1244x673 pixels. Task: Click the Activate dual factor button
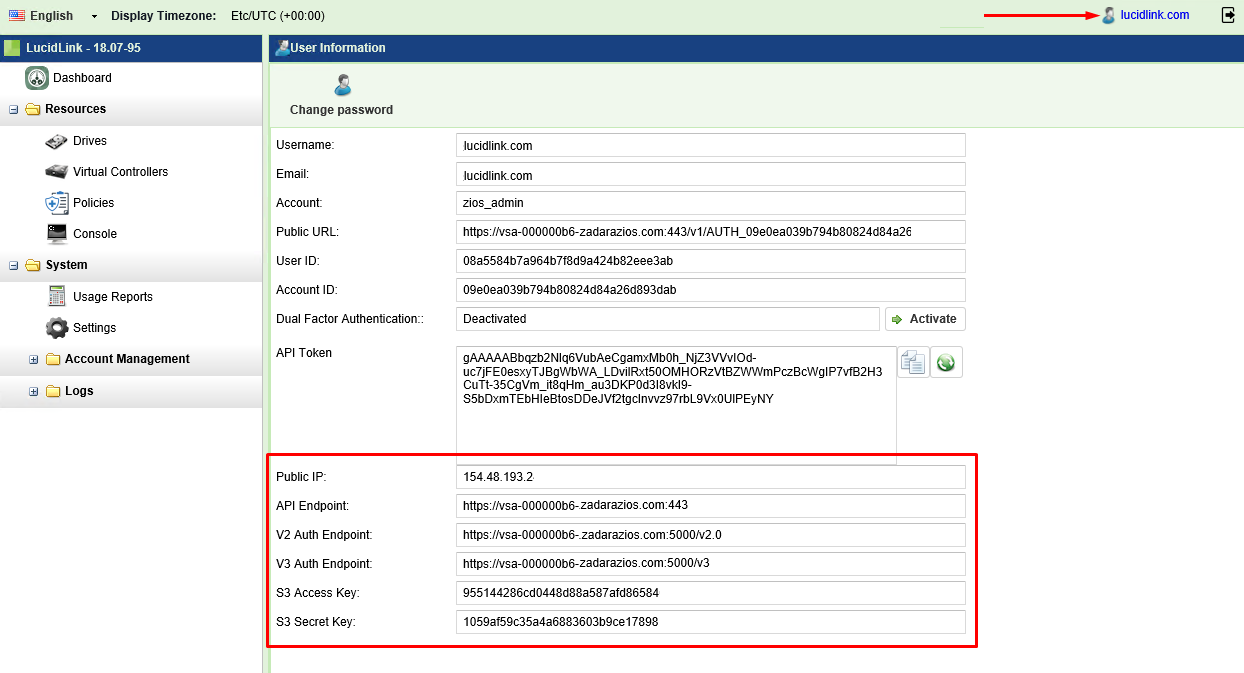[925, 319]
